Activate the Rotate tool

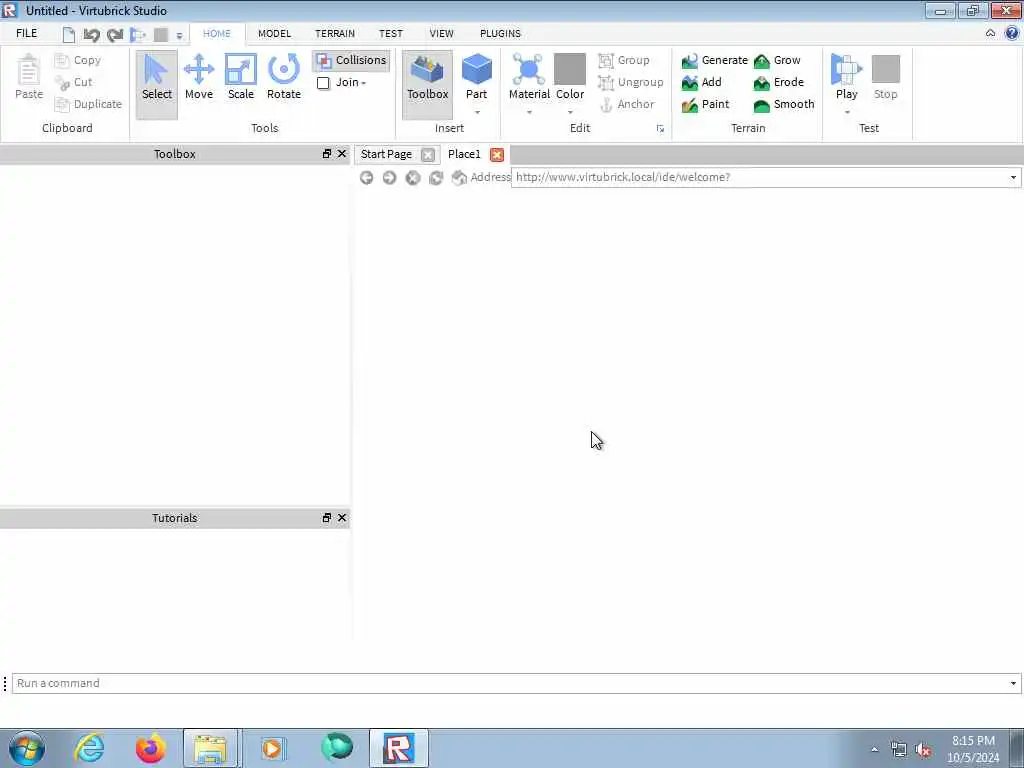(x=283, y=77)
